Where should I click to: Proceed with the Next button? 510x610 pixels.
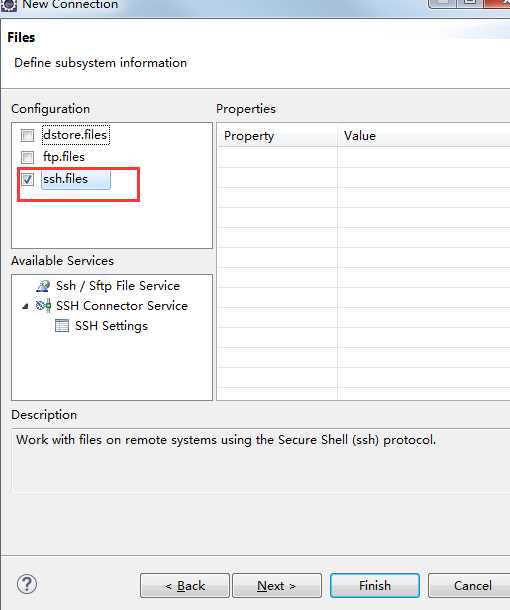(277, 585)
